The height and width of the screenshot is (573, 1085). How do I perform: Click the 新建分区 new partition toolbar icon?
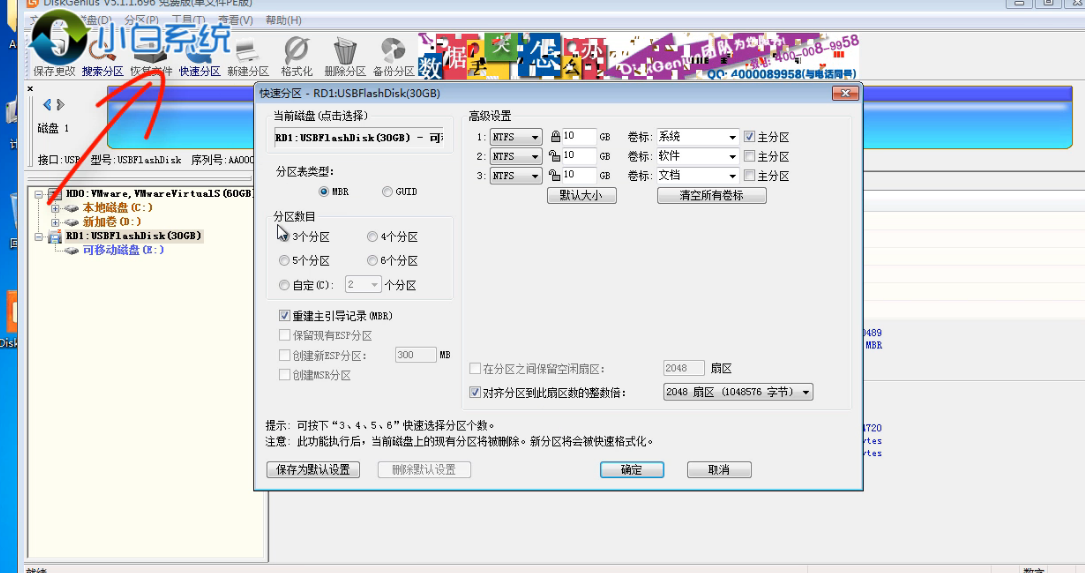tap(248, 56)
